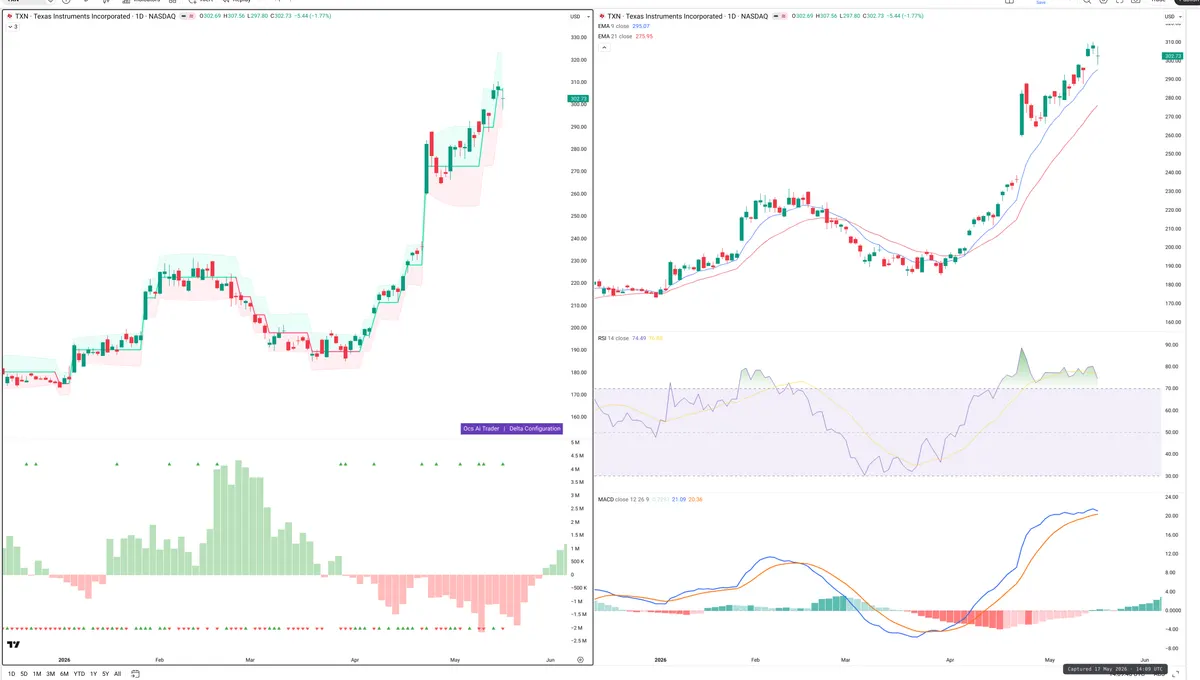The image size is (1200, 680).
Task: Click the Ocs Ai Trader Delta Configuration label
Action: click(x=510, y=428)
